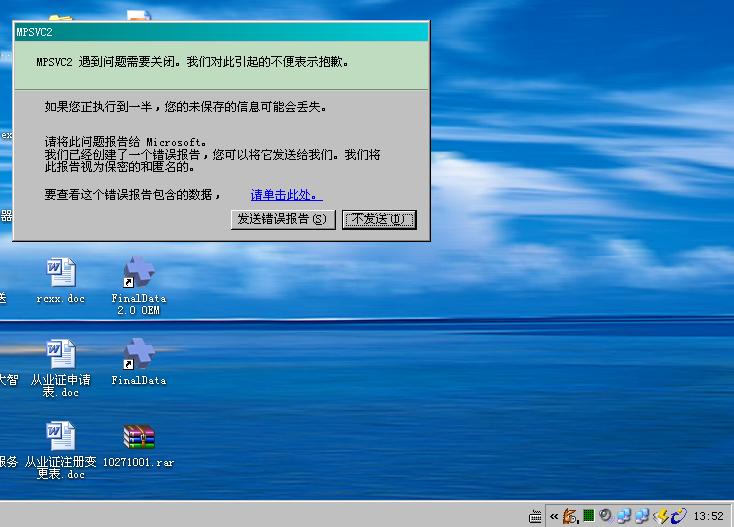The image size is (734, 527).
Task: Click the left network connection tray icon
Action: tap(624, 516)
